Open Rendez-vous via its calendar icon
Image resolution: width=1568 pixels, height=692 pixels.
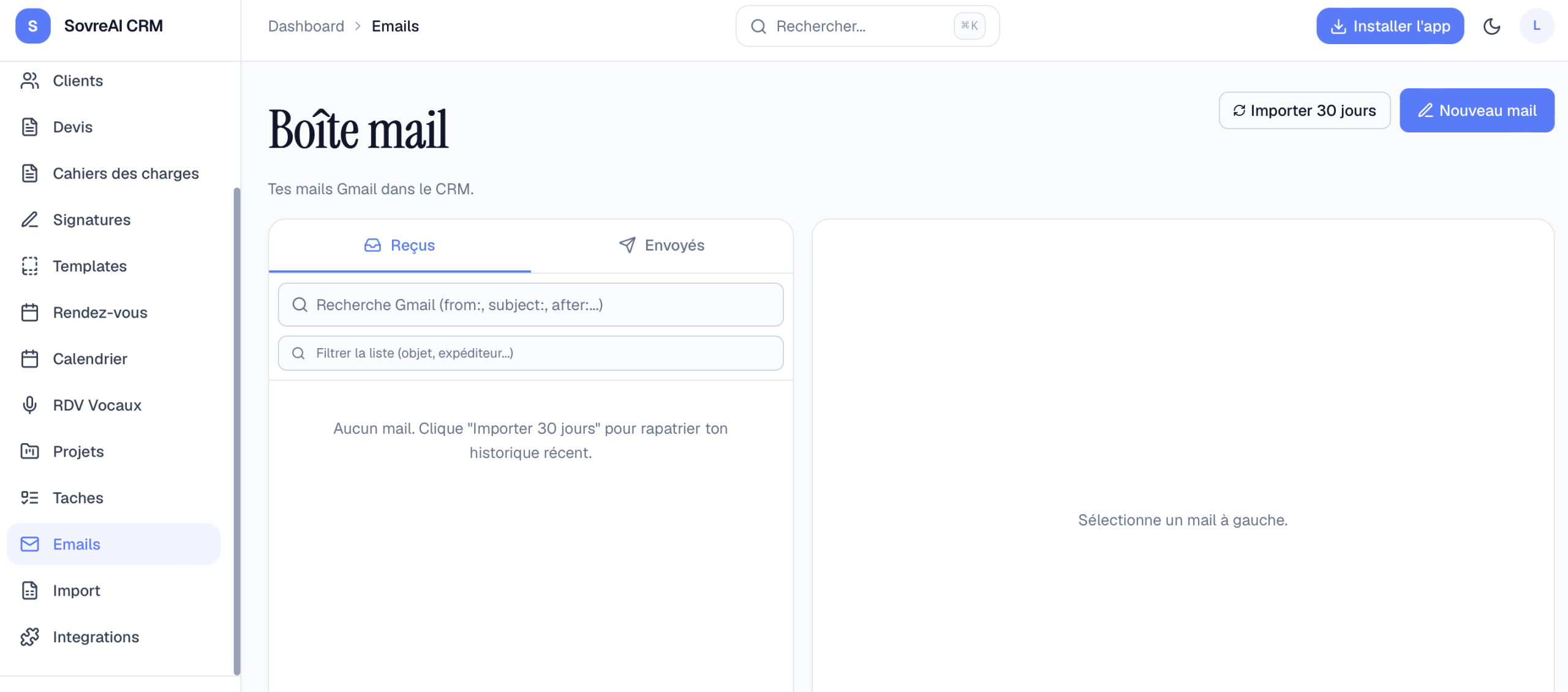[29, 313]
